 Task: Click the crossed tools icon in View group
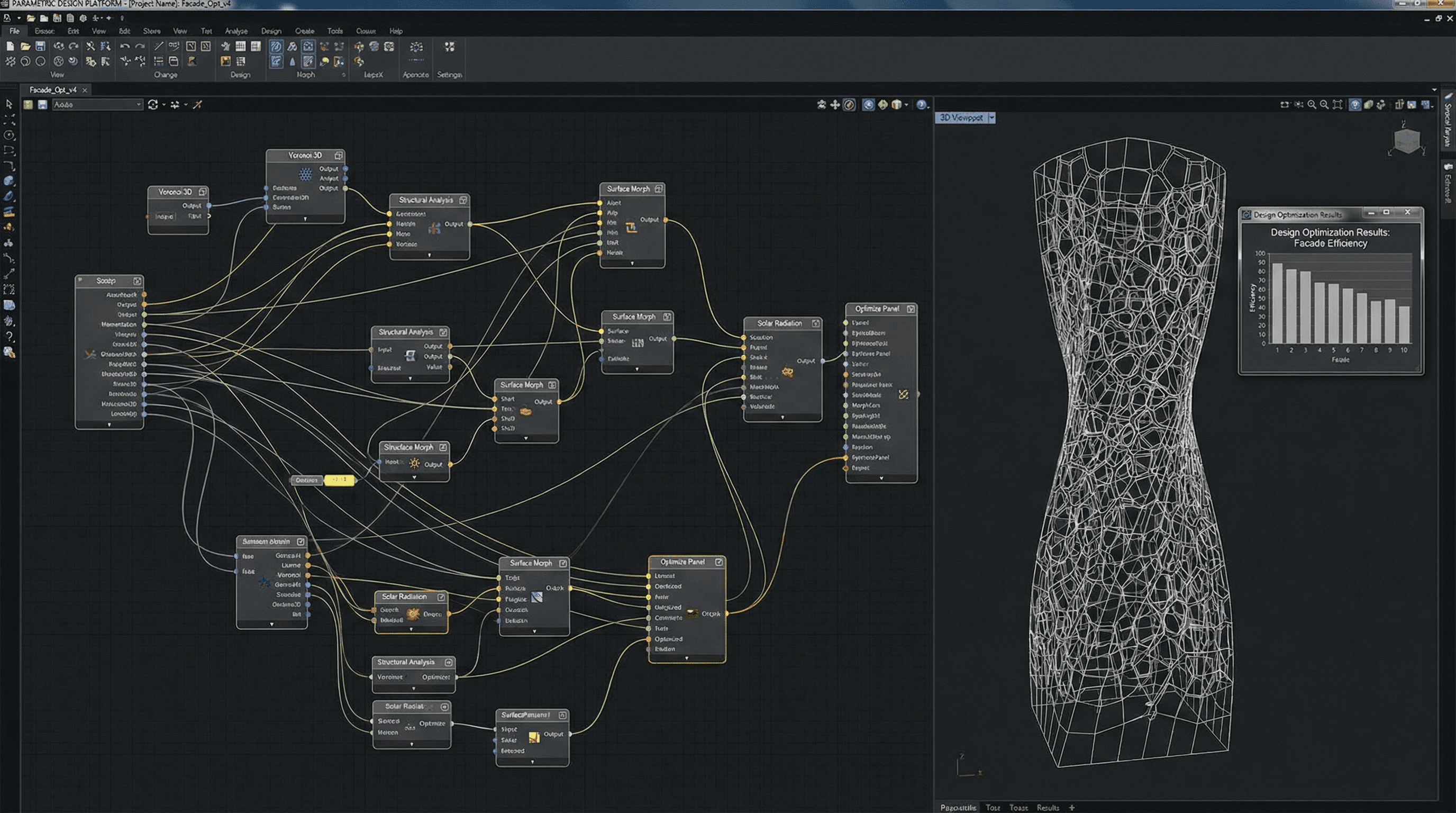click(90, 47)
